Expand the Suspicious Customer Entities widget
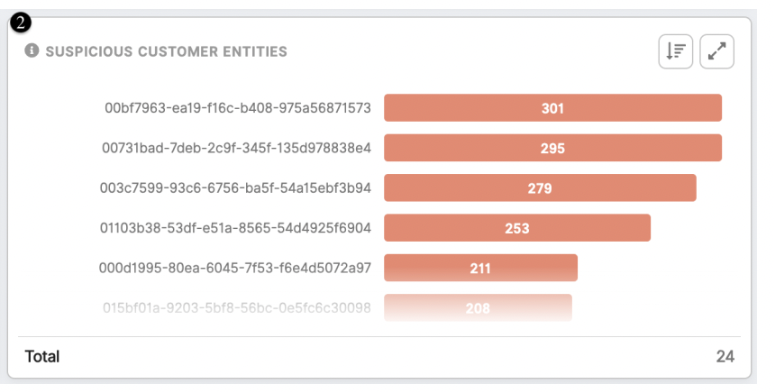This screenshot has height=392, width=774. pos(717,51)
